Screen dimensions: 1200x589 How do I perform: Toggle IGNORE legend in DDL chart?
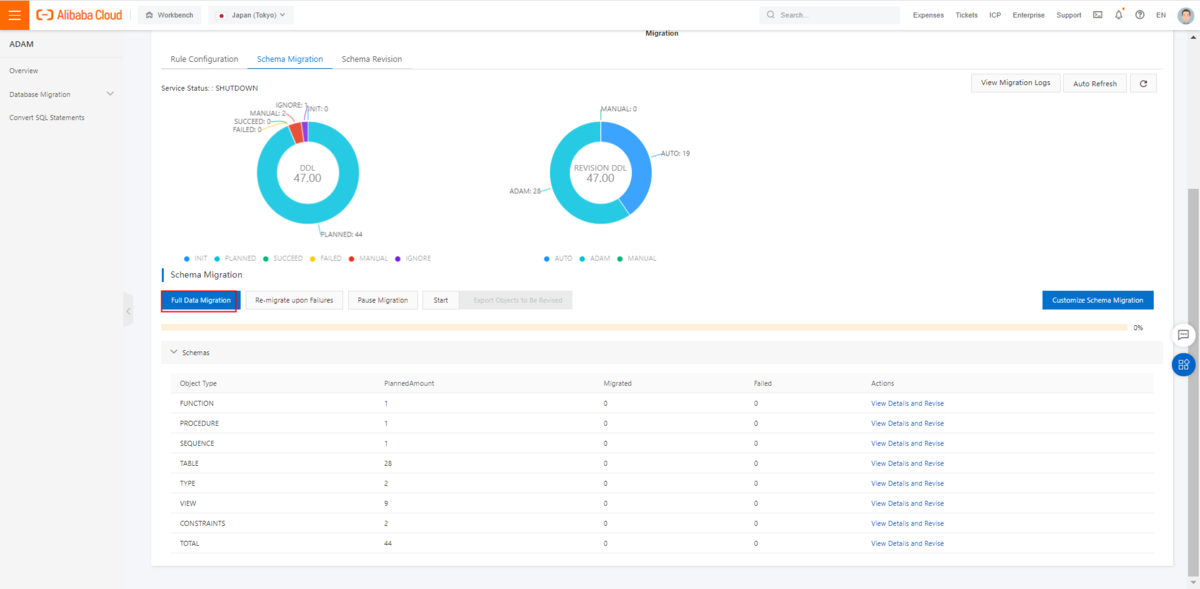(x=414, y=258)
